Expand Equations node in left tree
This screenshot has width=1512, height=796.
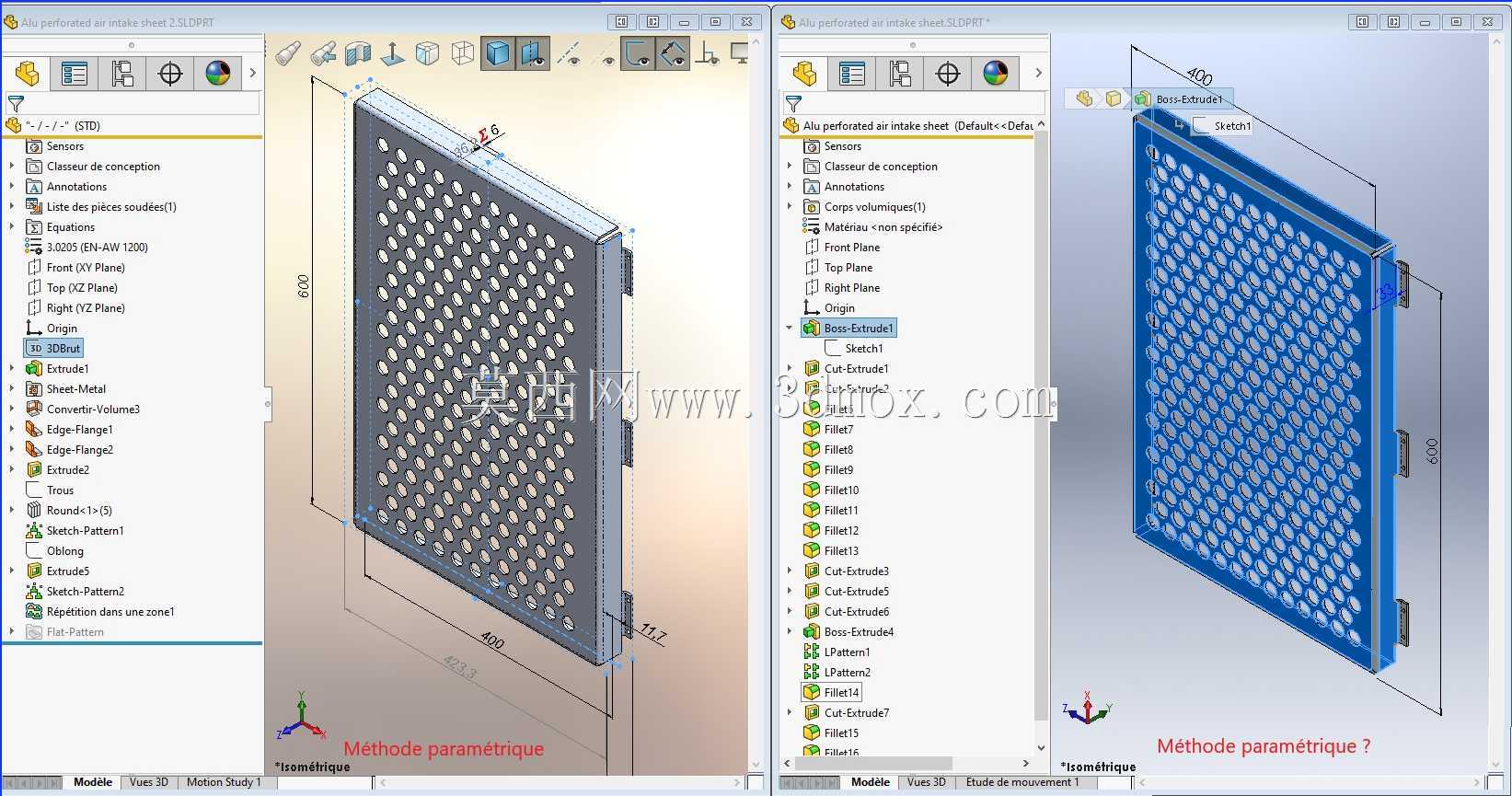point(12,227)
